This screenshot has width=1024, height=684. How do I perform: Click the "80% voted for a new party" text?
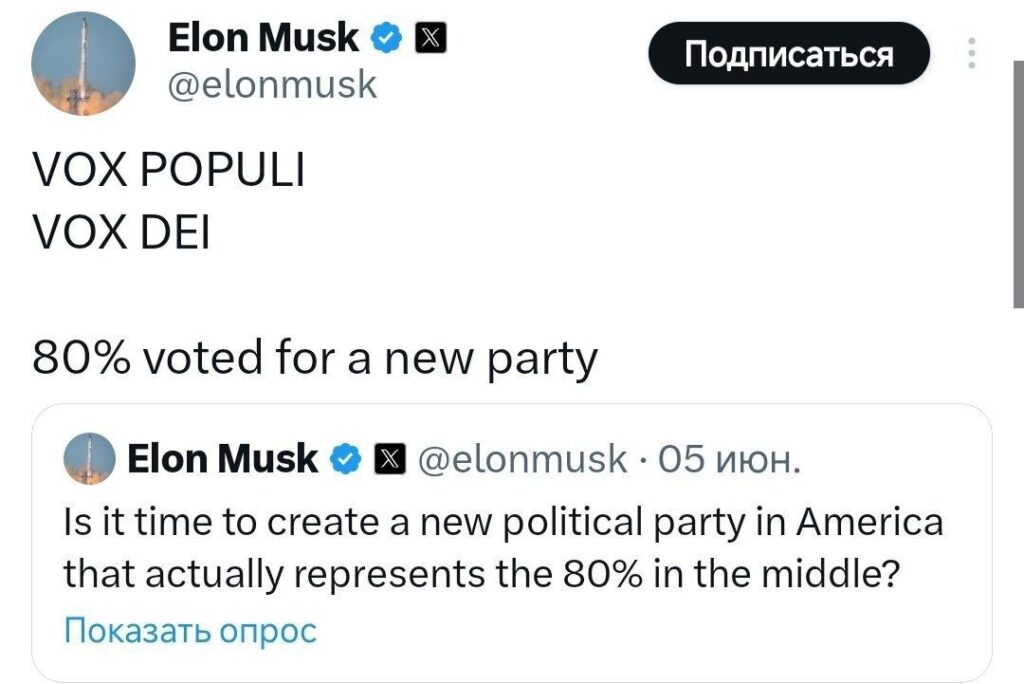(315, 357)
